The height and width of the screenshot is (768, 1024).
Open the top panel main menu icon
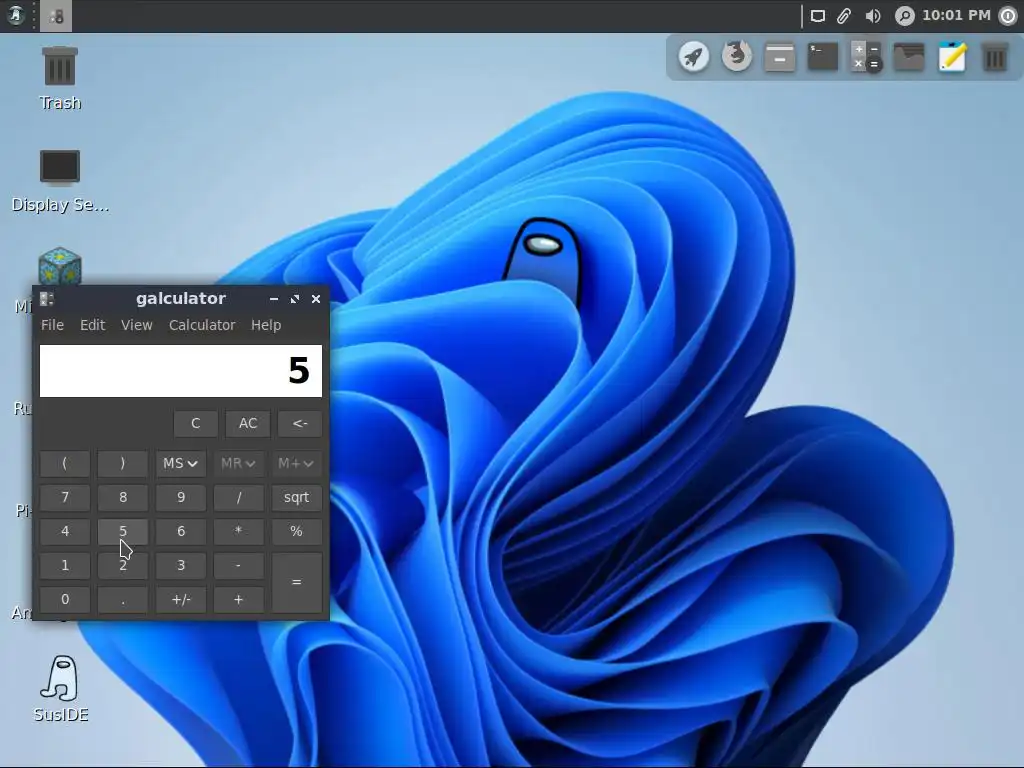pos(16,16)
